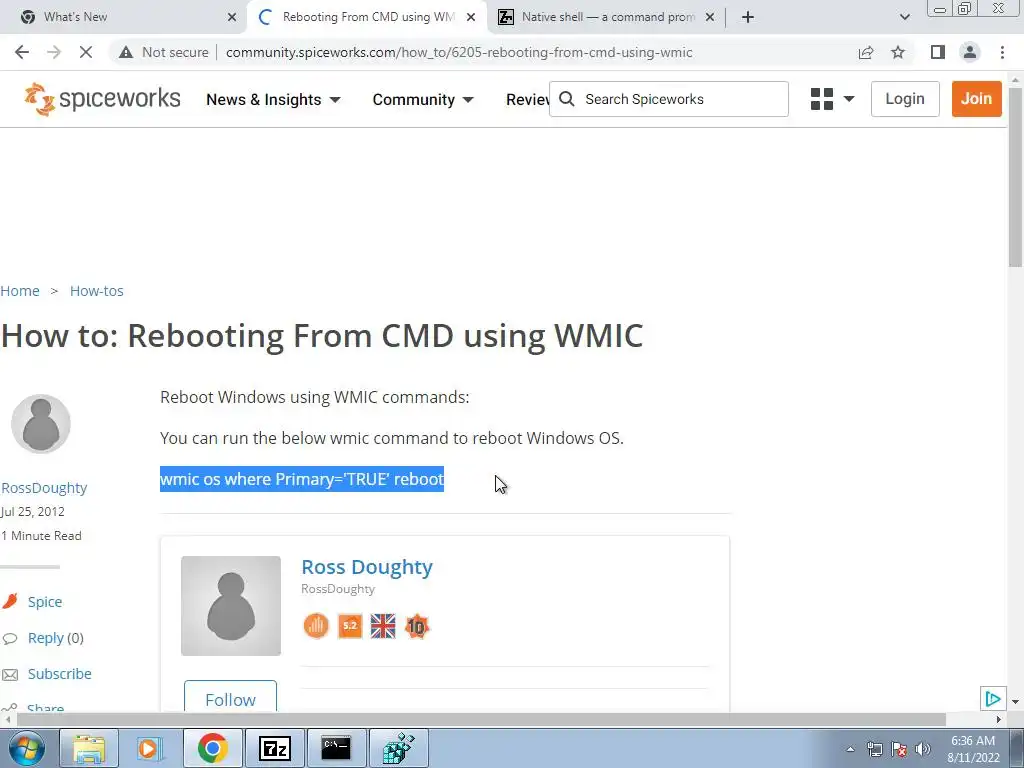Open the browser side panel icon
Viewport: 1024px width, 768px height.
pos(938,52)
